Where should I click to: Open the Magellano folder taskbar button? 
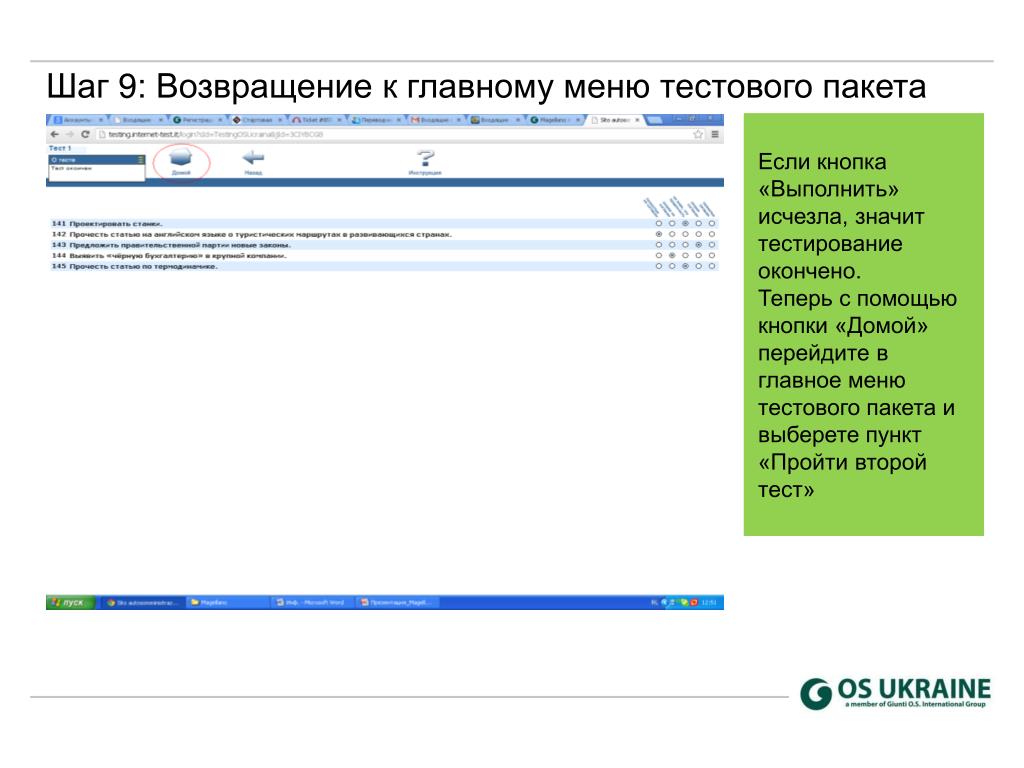pyautogui.click(x=226, y=602)
